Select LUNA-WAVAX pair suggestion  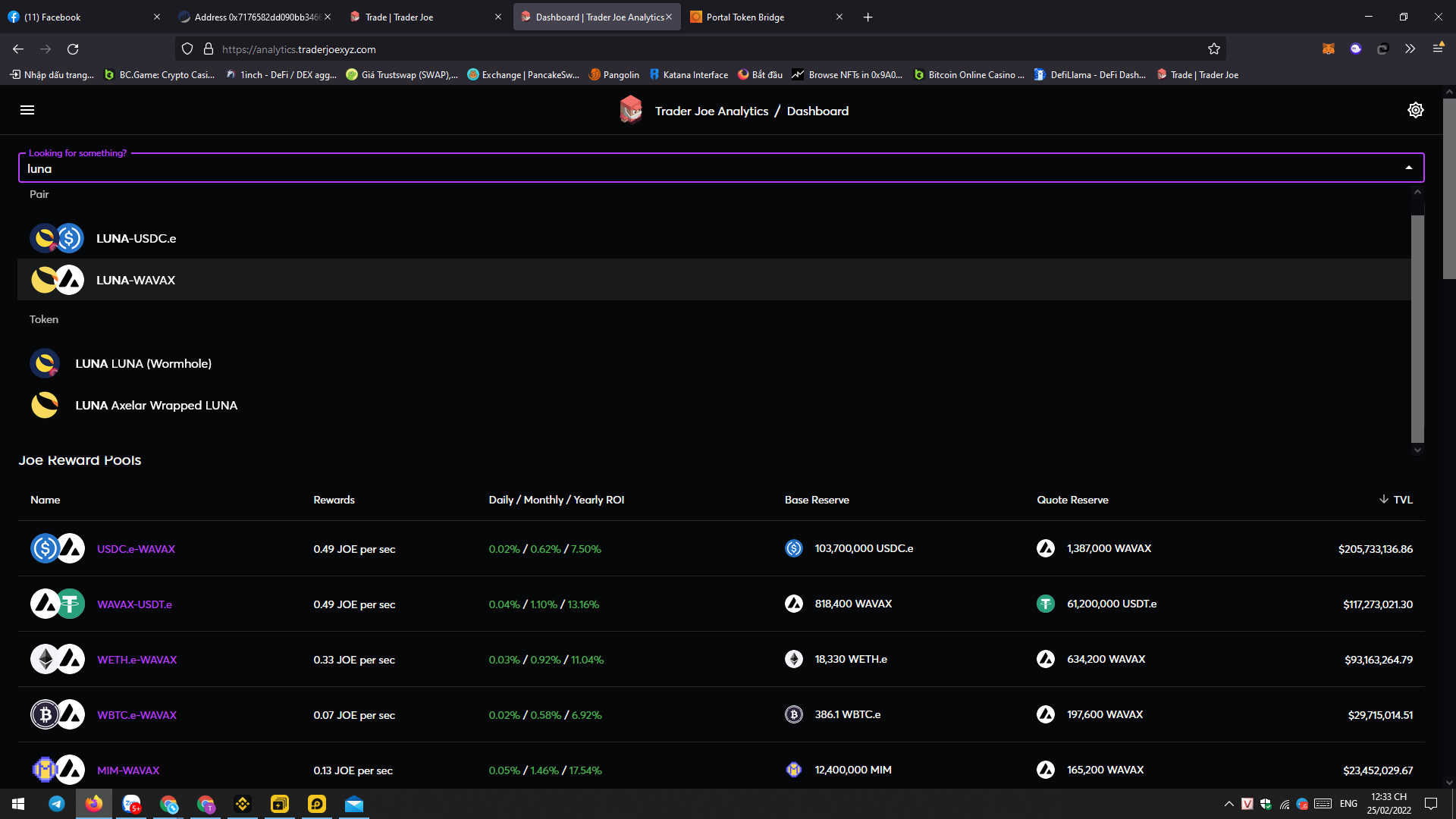(x=136, y=280)
